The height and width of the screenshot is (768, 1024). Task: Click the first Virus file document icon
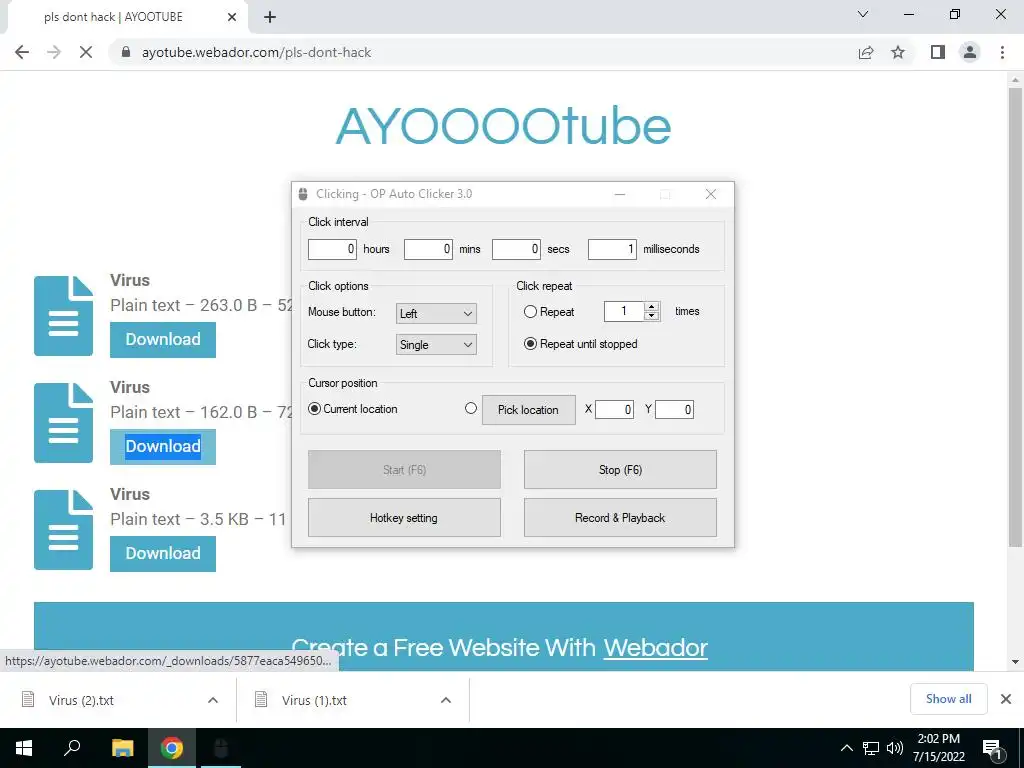point(63,316)
